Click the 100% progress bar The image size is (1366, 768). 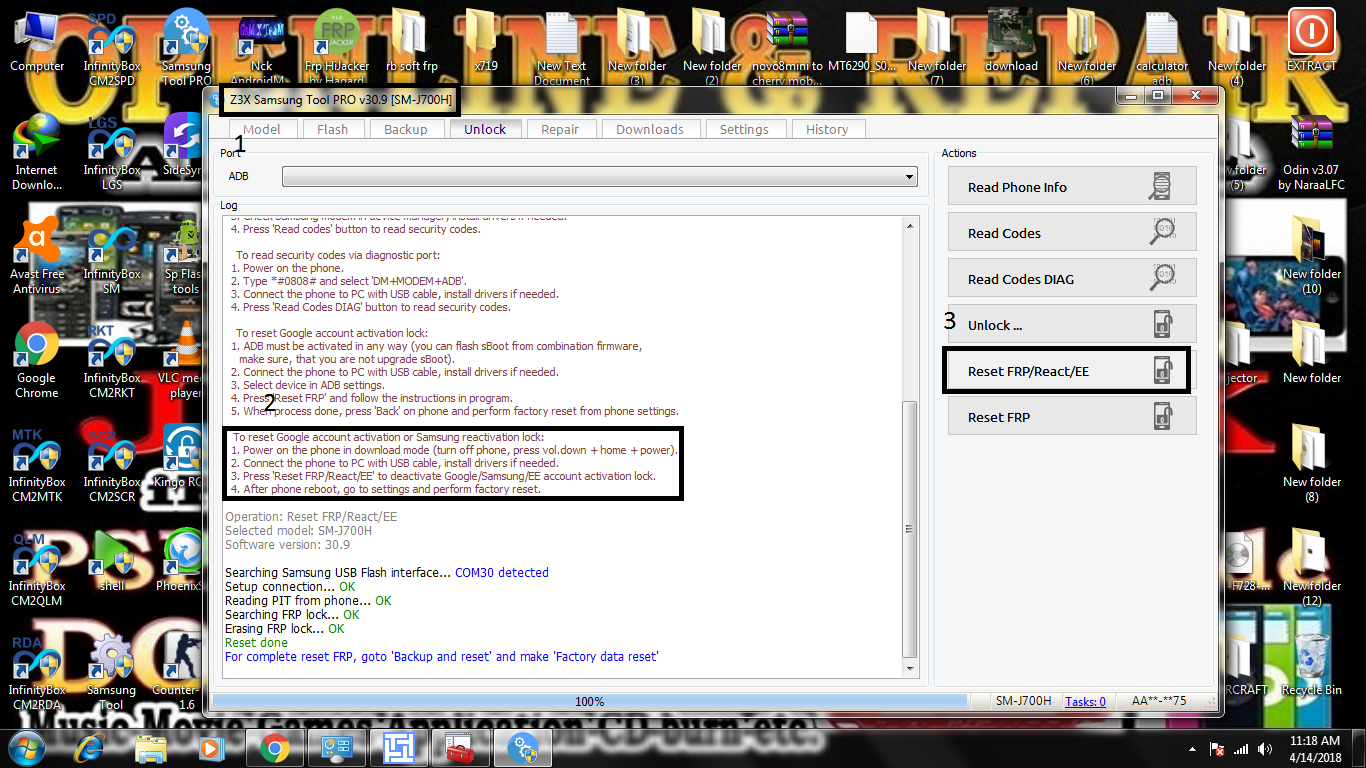coord(590,702)
